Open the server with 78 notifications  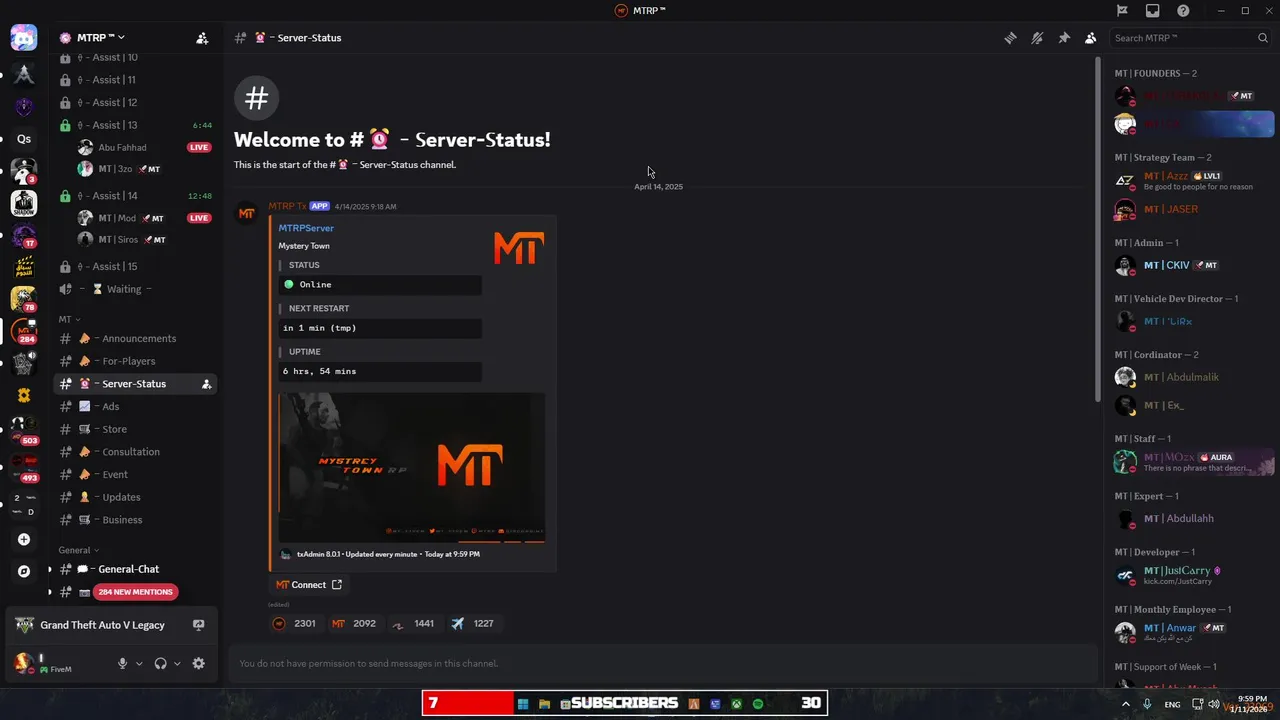click(x=24, y=299)
